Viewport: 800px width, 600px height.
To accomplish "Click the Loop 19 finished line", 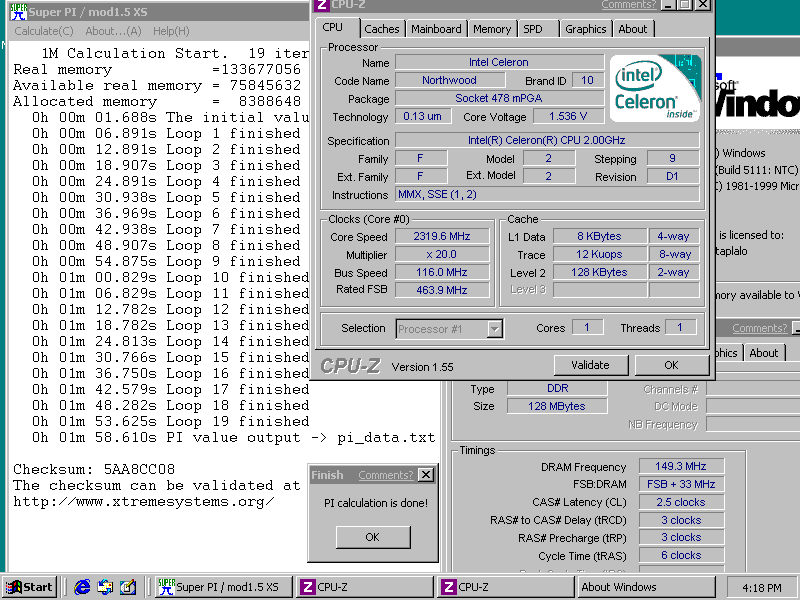I will 171,421.
